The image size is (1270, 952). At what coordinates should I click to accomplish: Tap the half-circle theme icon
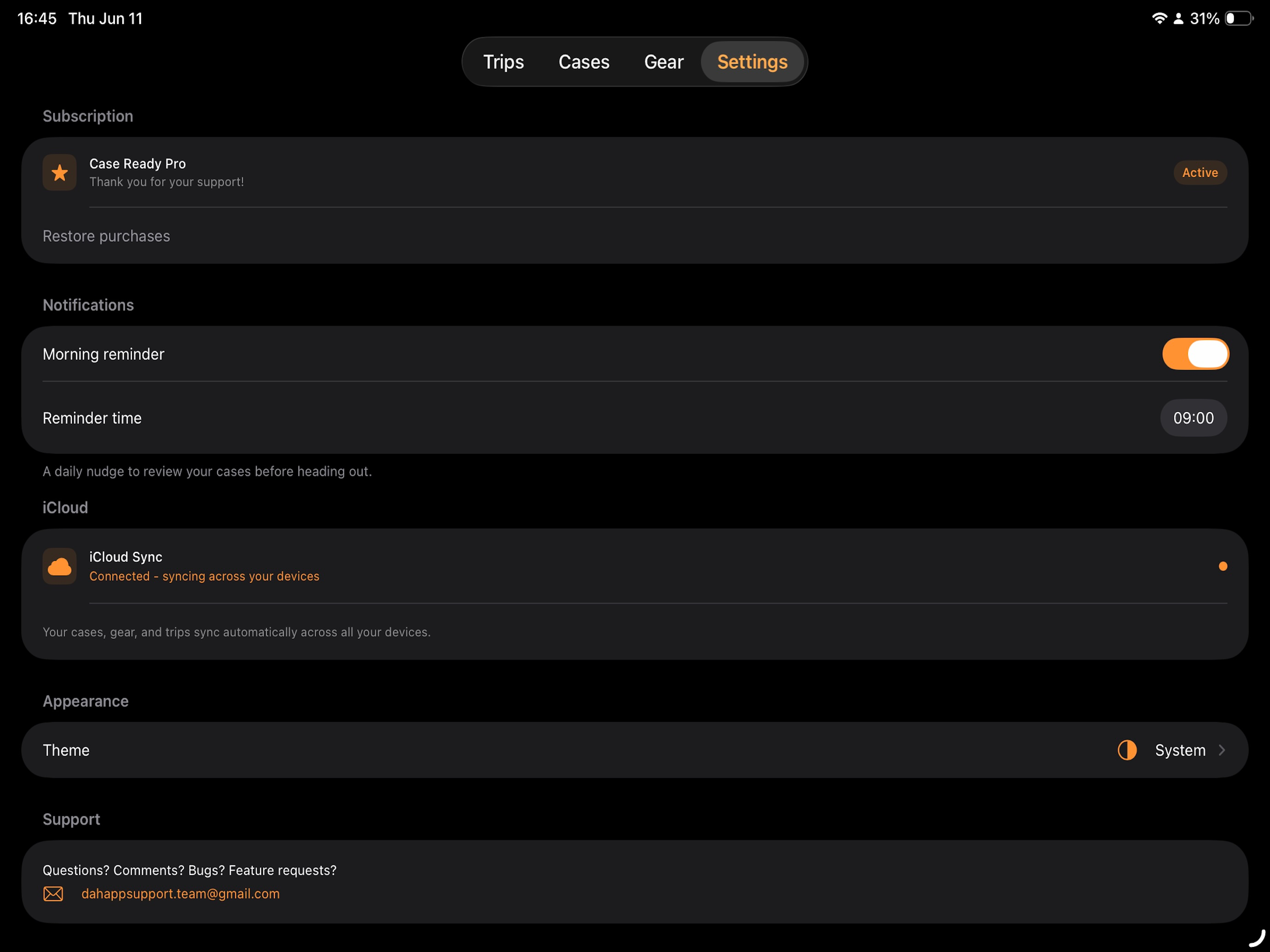[x=1127, y=750]
